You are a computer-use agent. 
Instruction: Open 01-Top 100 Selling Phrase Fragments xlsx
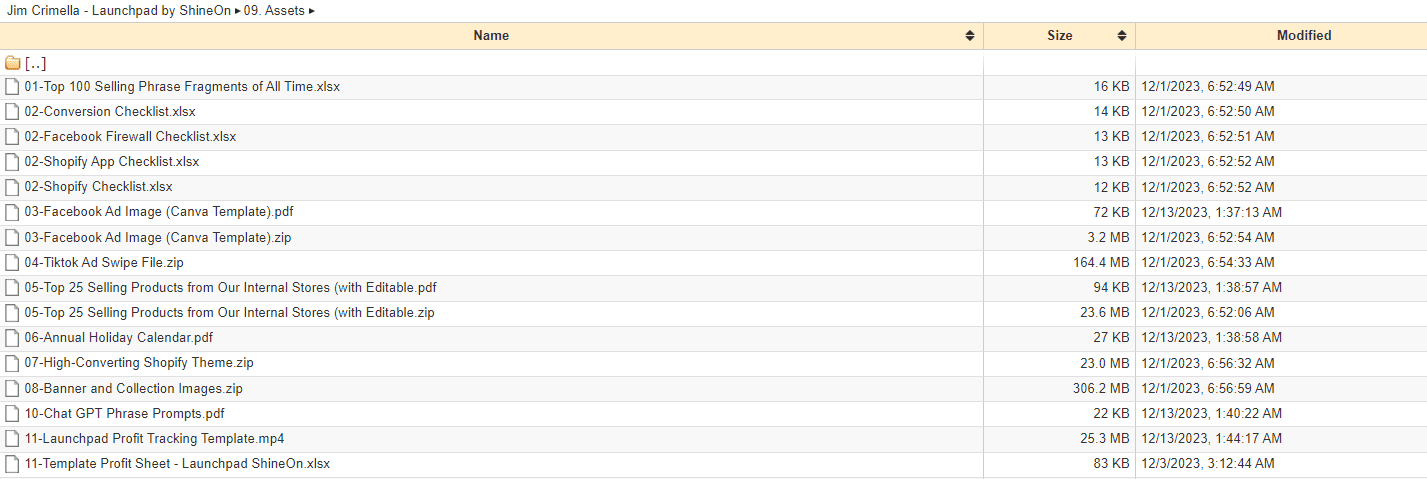pos(182,87)
